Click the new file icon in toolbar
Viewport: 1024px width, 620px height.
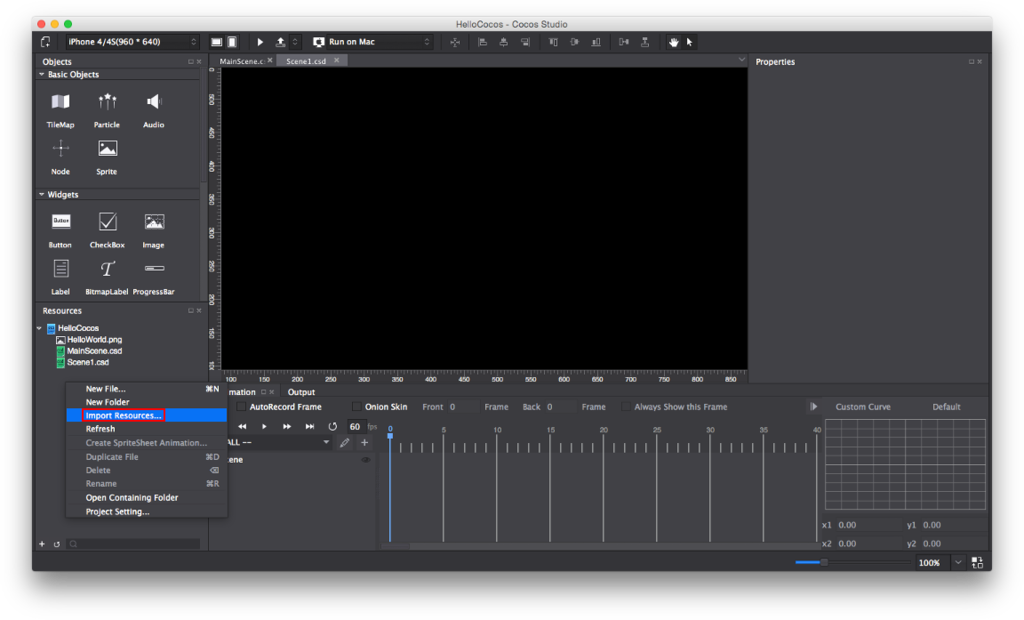pos(46,42)
